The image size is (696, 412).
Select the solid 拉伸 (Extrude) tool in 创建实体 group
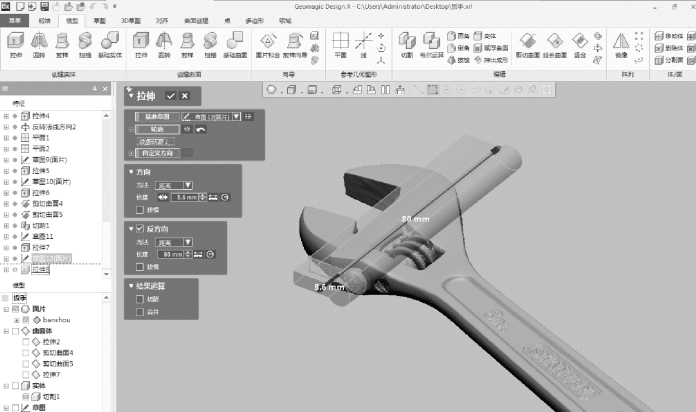point(16,45)
